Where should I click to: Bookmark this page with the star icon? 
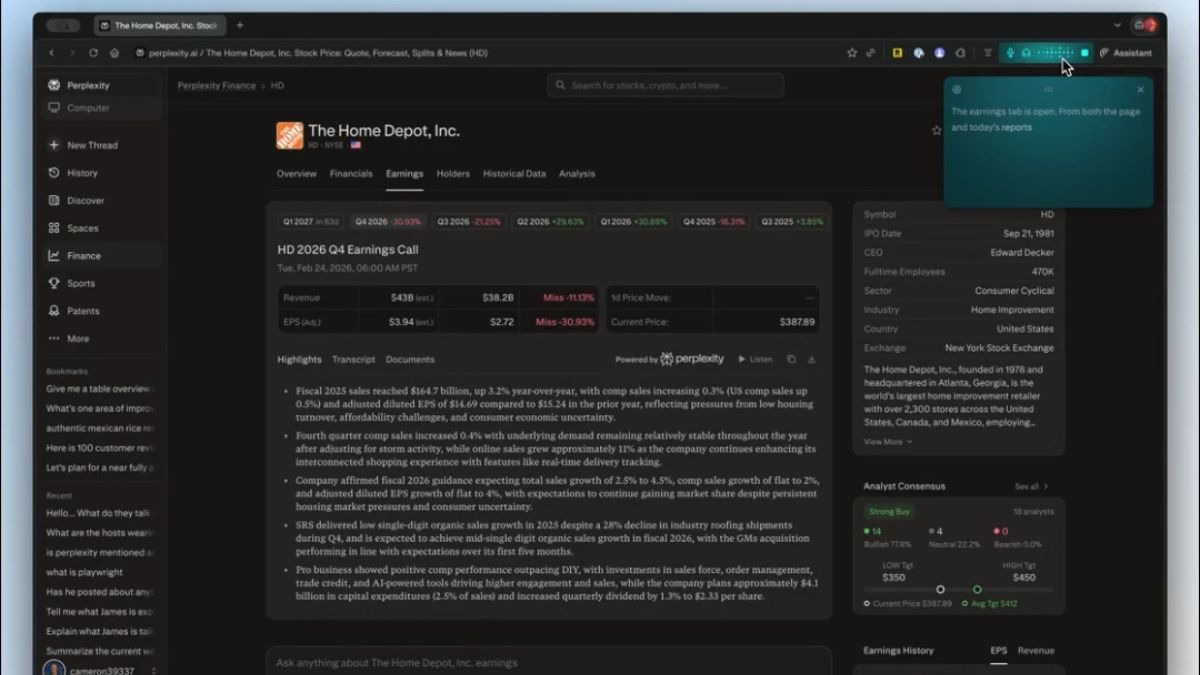(x=852, y=53)
